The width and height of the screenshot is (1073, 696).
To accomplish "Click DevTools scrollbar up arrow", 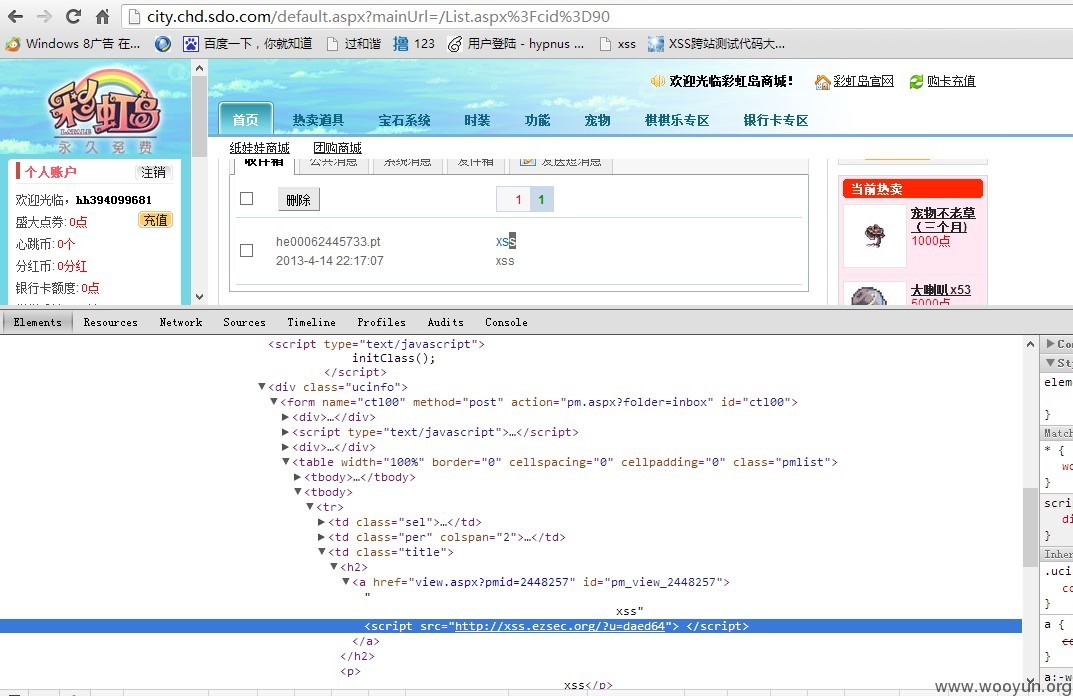I will pyautogui.click(x=1031, y=344).
